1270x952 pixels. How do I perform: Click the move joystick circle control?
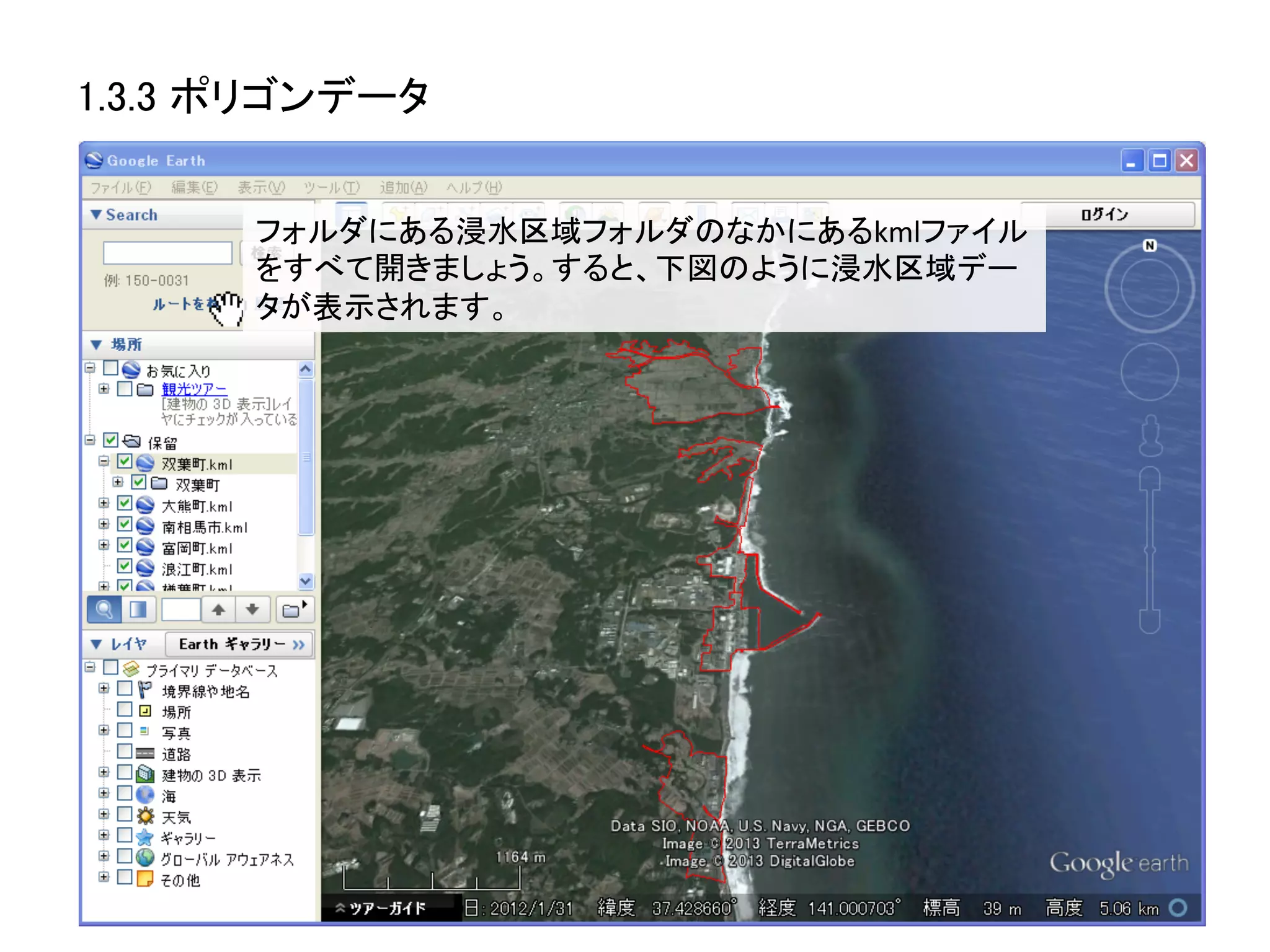click(1149, 372)
